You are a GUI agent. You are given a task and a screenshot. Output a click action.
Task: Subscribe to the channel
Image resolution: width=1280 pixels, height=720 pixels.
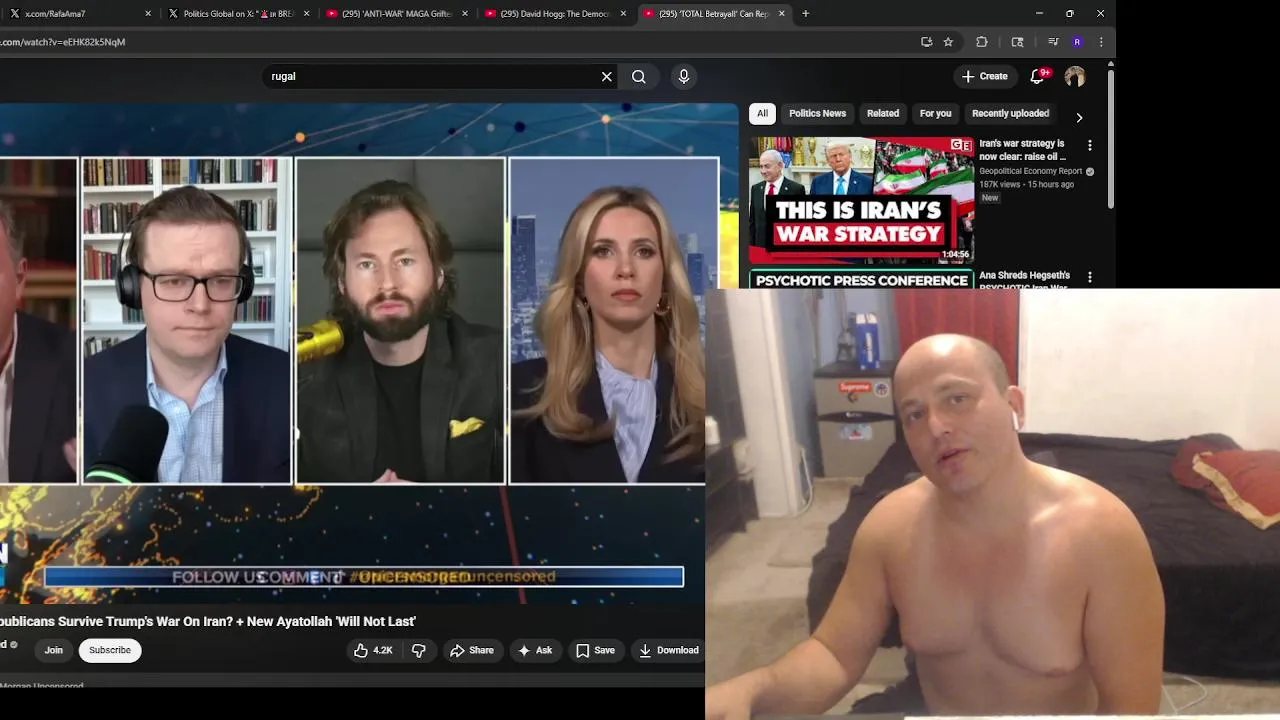[110, 650]
